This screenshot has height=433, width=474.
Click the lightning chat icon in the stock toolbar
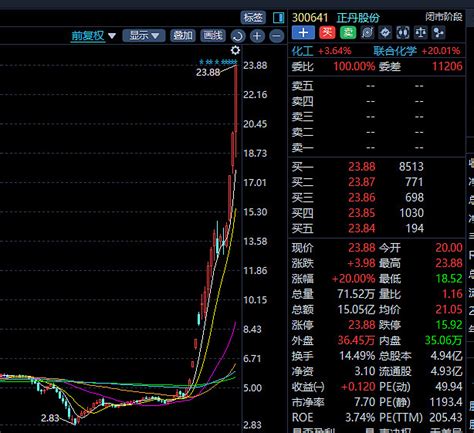(385, 33)
